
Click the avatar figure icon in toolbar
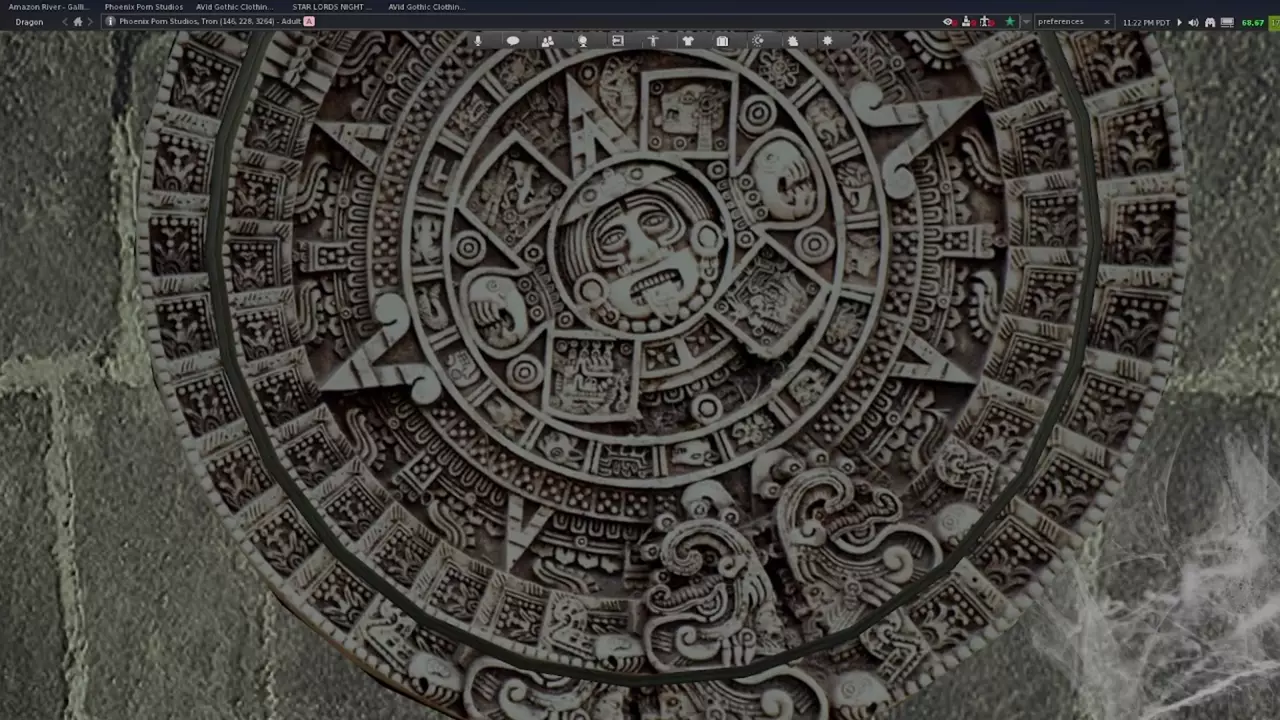[x=653, y=41]
